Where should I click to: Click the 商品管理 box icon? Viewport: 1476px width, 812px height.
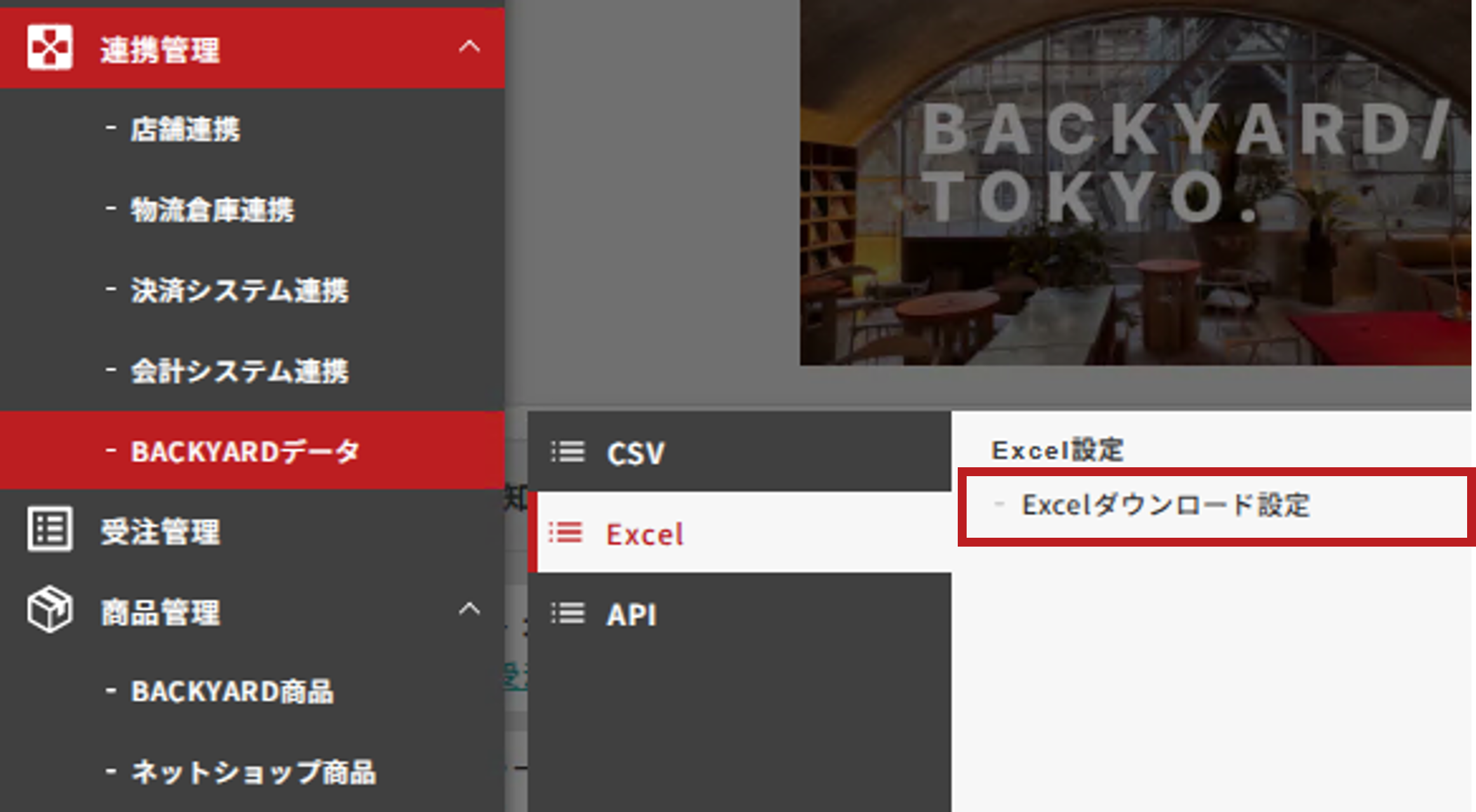[x=50, y=609]
